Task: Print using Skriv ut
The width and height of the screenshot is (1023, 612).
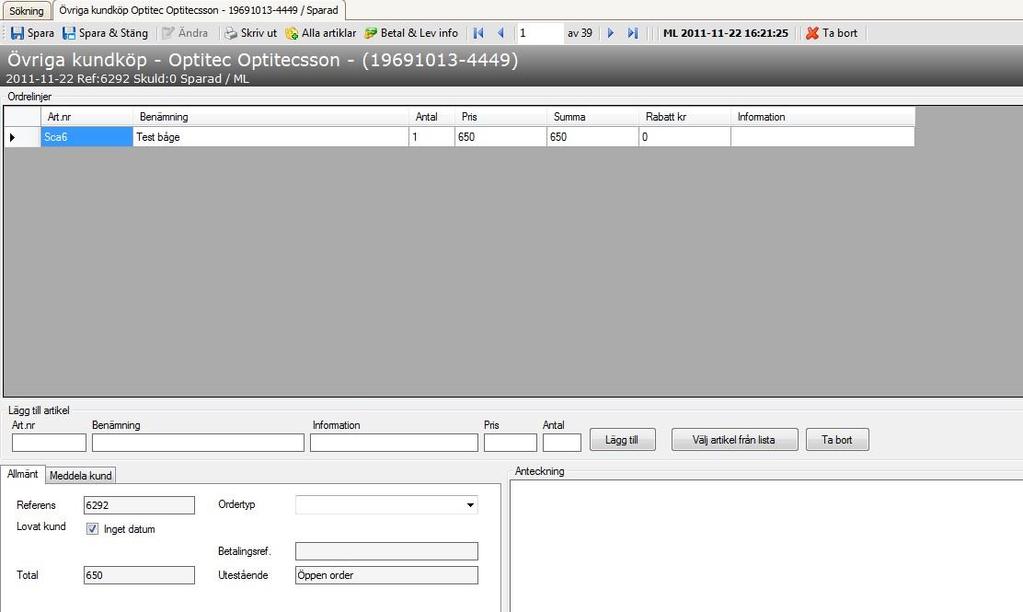Action: click(251, 33)
